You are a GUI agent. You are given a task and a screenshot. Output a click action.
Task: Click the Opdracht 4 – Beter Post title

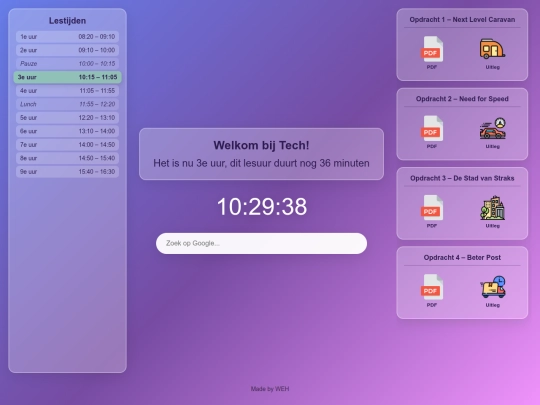coord(462,257)
